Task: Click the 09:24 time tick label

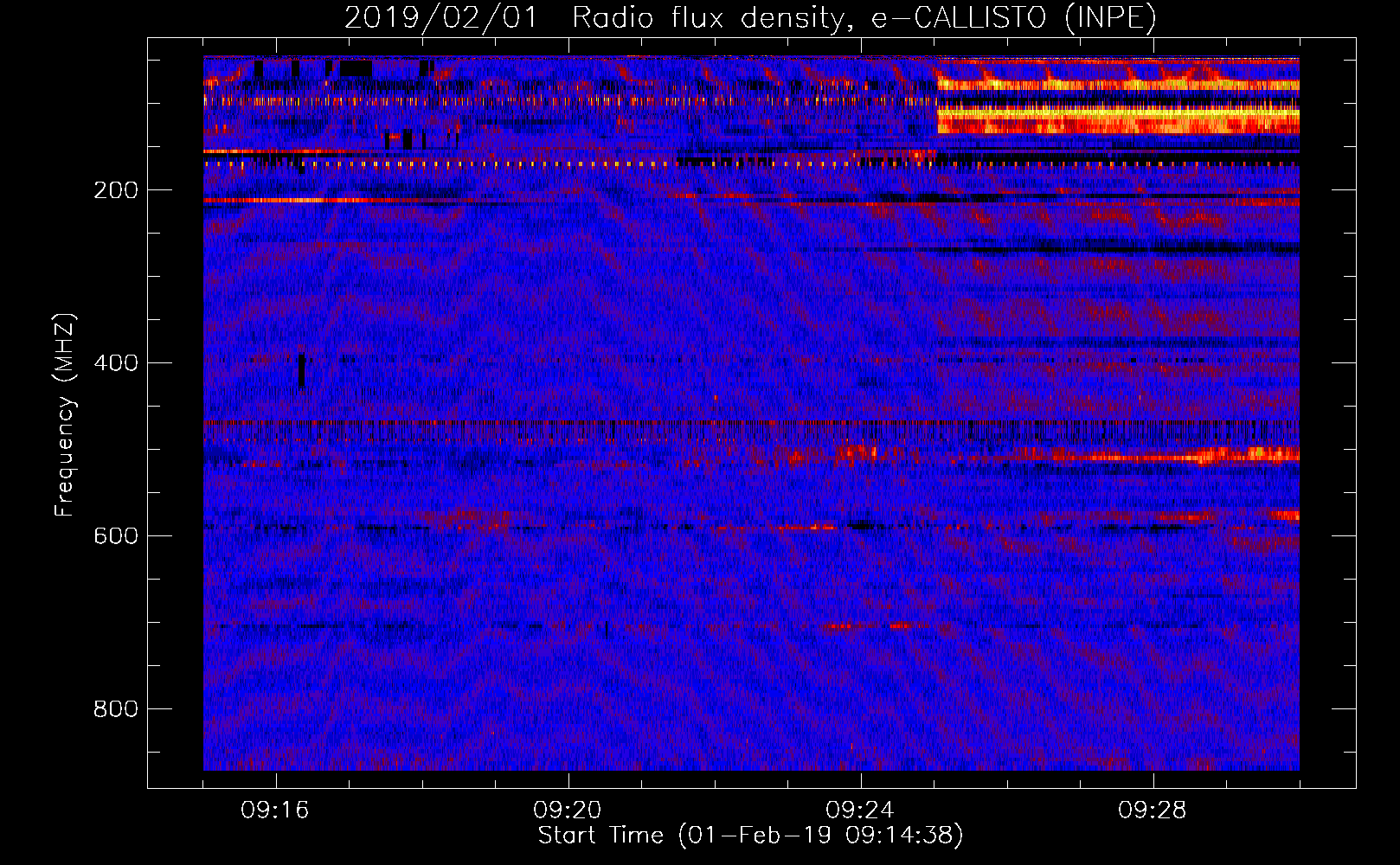Action: point(860,811)
